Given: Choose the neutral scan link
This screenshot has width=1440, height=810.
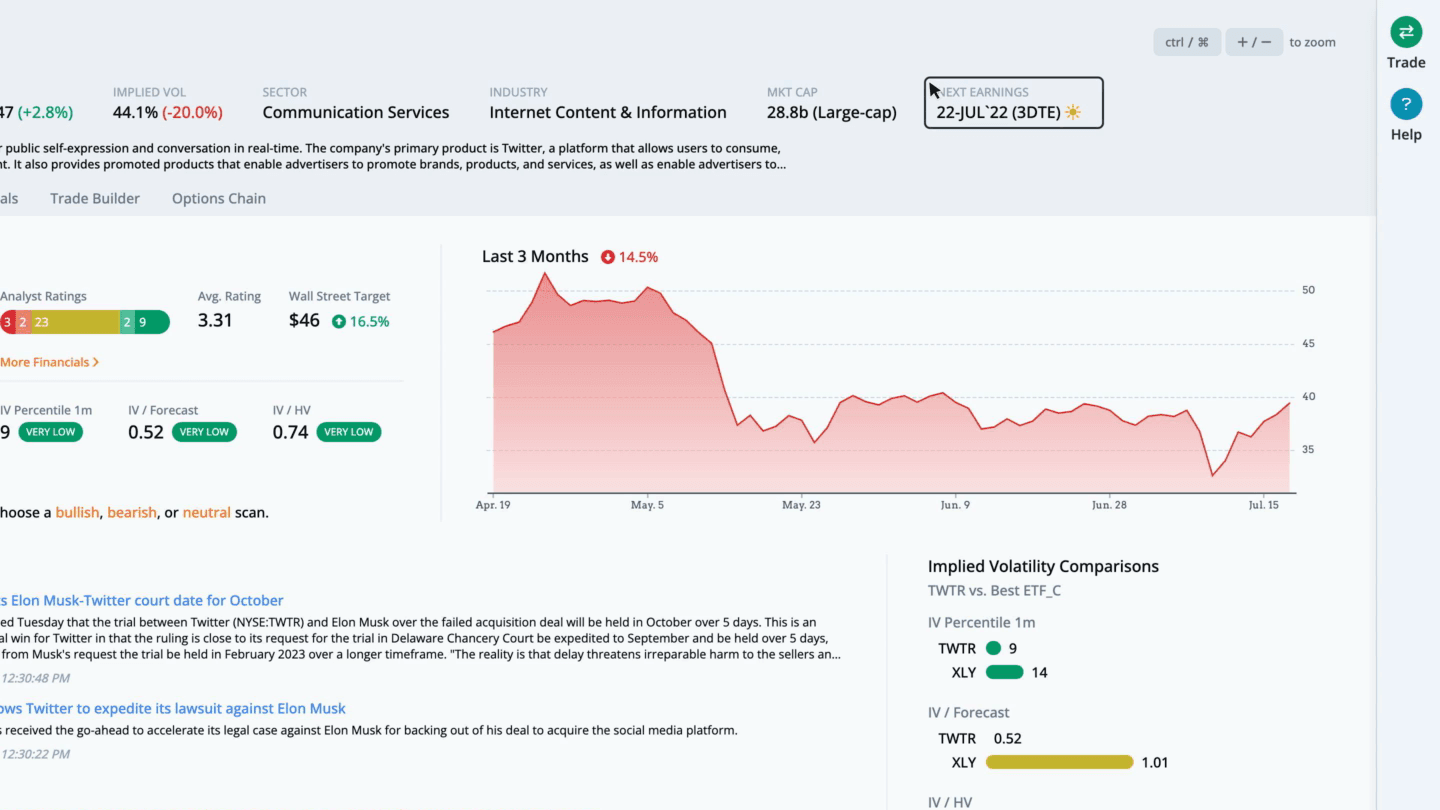Looking at the screenshot, I should pos(206,512).
